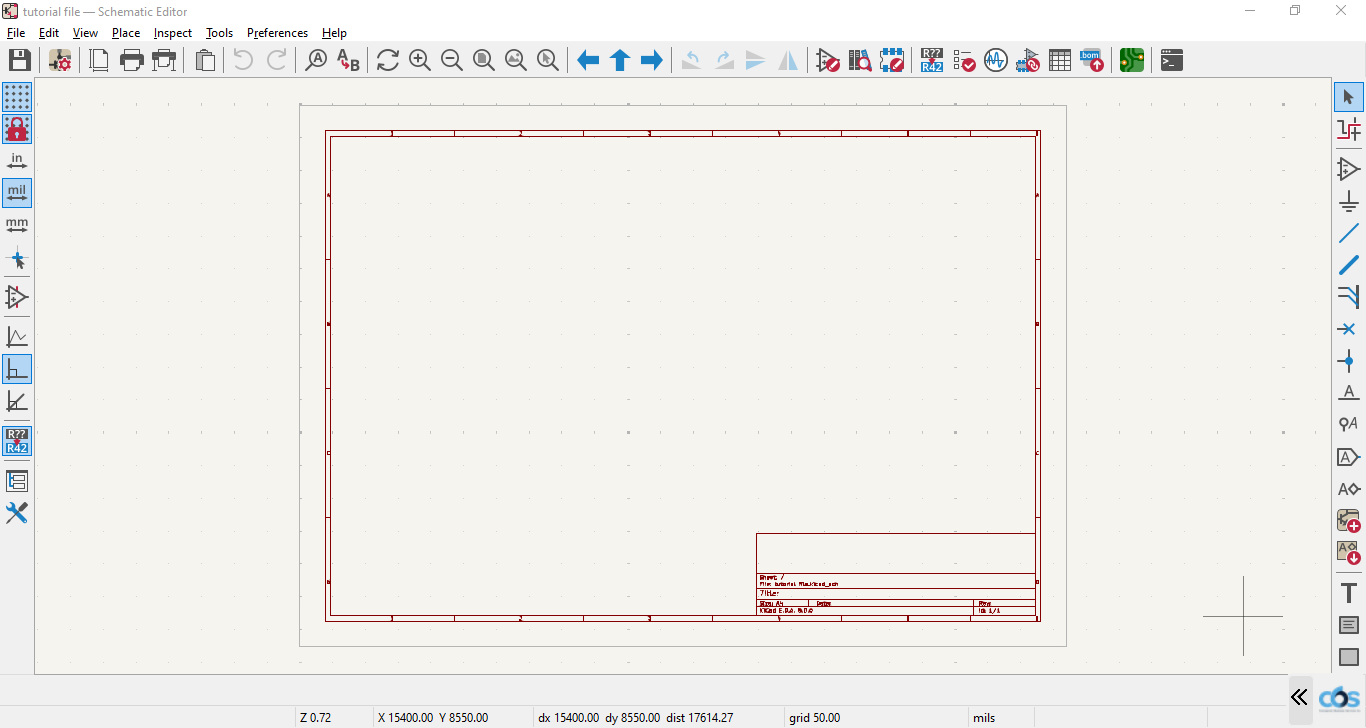Open the Symbol Editor
Viewport: 1366px width, 728px height.
coord(828,60)
